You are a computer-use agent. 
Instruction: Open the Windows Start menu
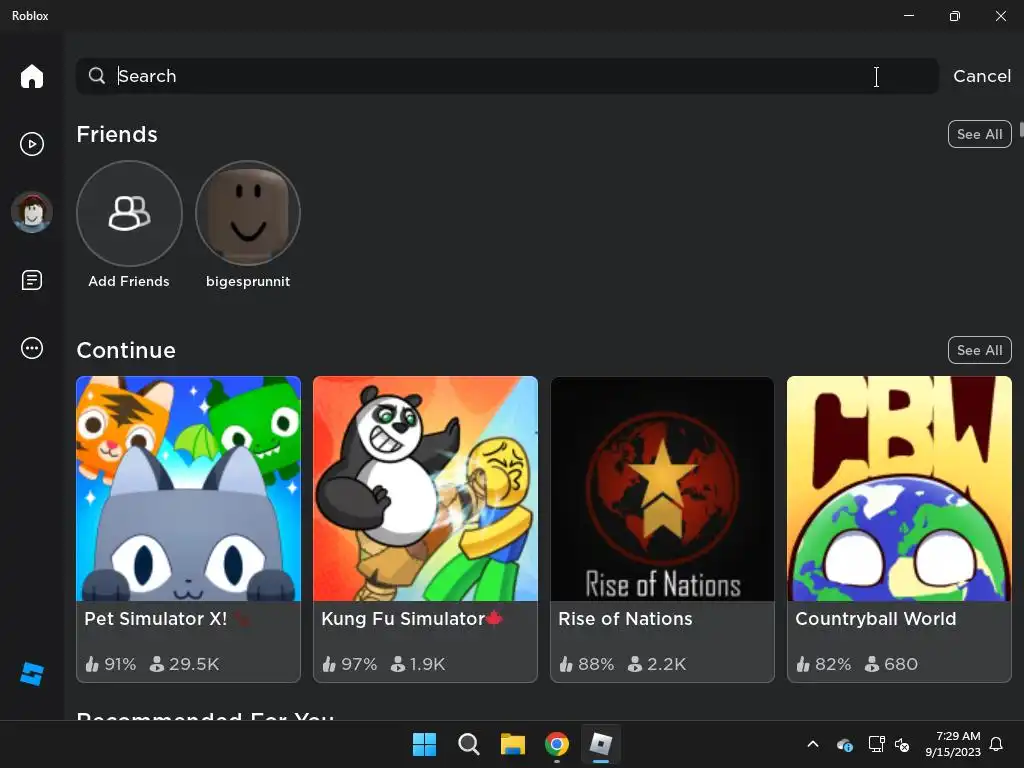(424, 744)
